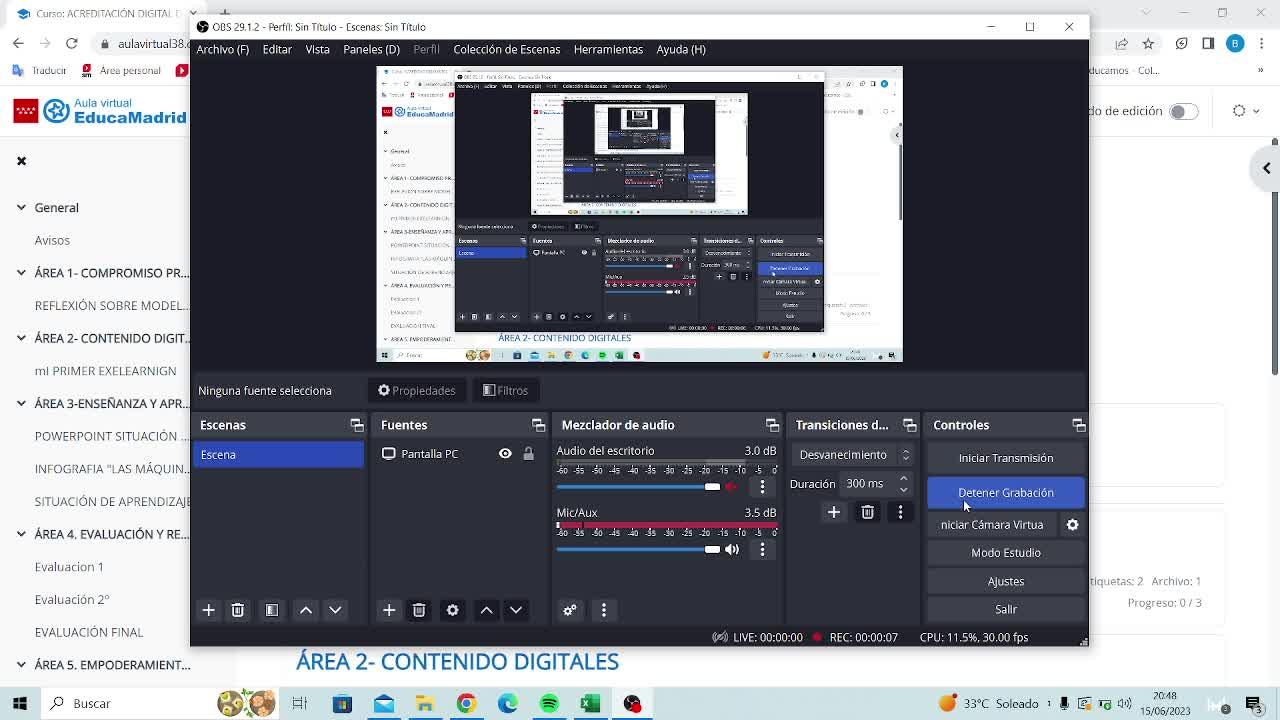1280x720 pixels.
Task: Open source properties gear in Fuentes panel
Action: (453, 610)
